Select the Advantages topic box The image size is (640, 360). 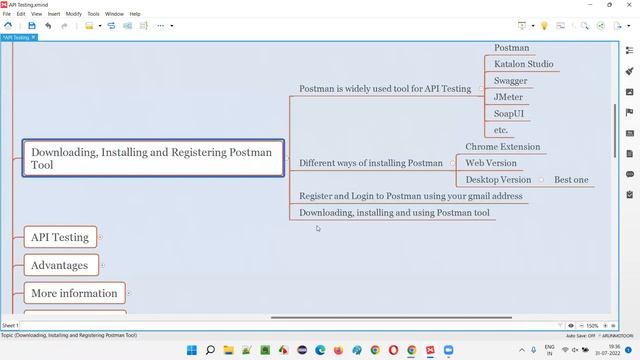point(61,265)
